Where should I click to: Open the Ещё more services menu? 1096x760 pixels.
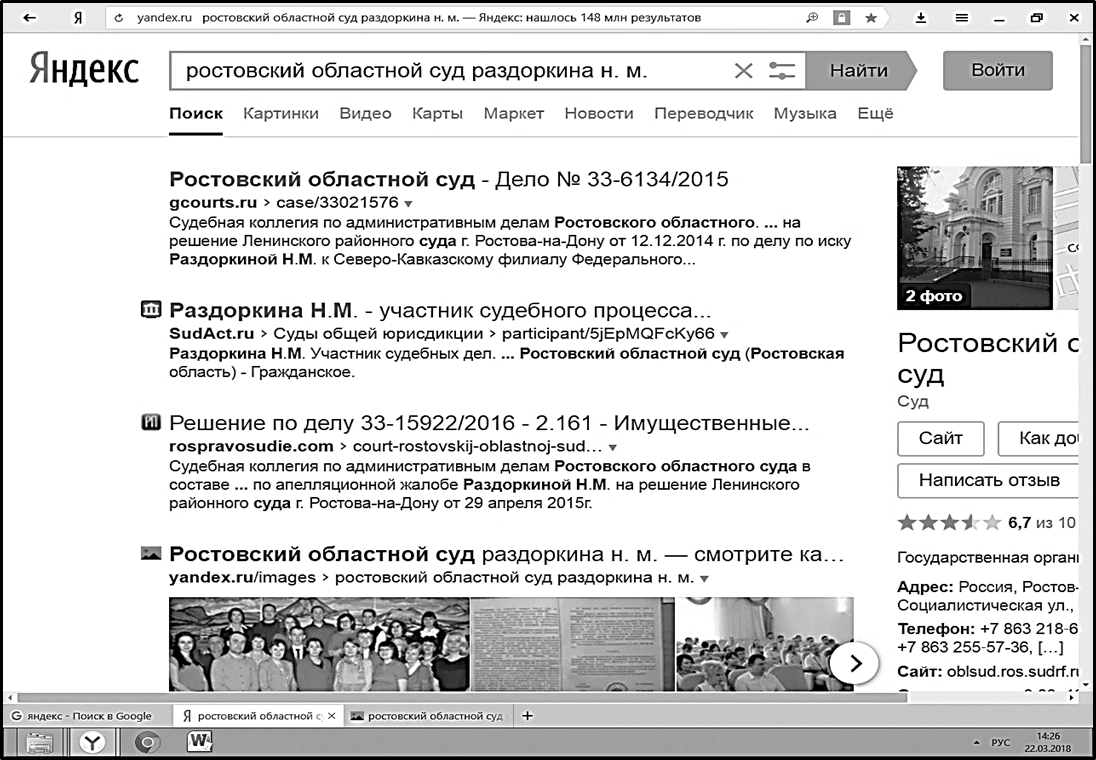point(875,113)
